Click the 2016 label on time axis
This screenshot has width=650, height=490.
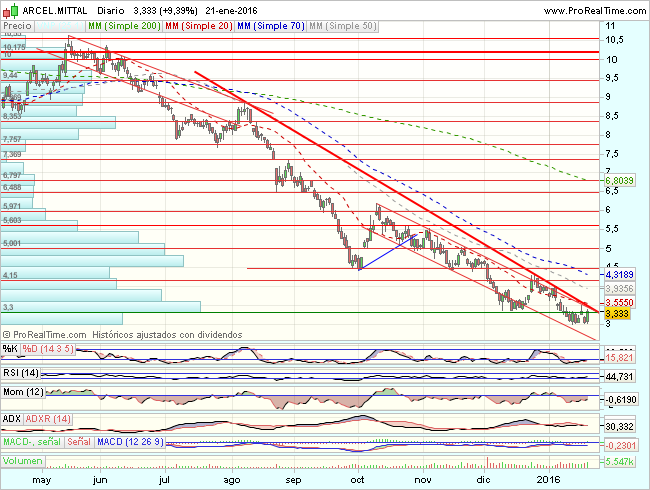point(548,480)
